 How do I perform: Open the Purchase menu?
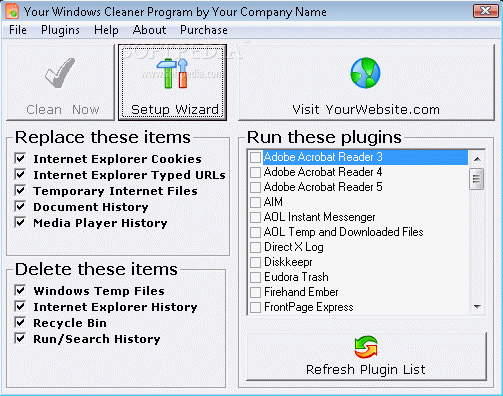tap(204, 30)
